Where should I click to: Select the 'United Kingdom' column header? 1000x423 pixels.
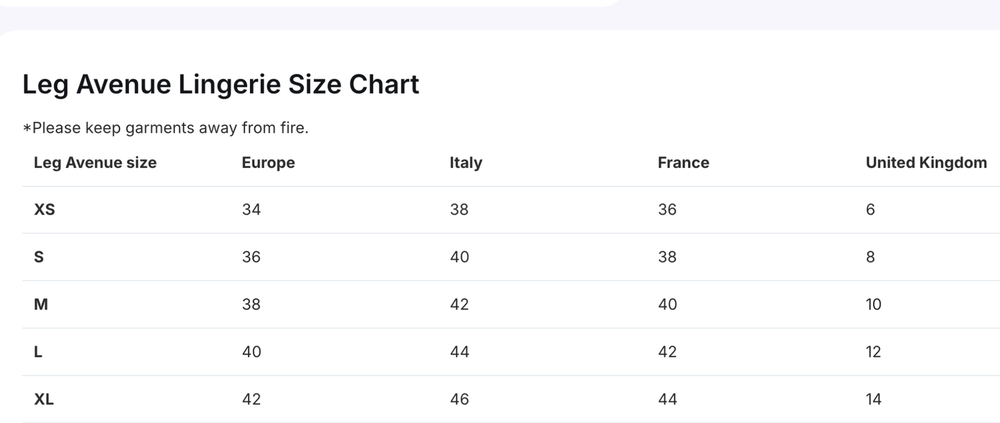(926, 163)
